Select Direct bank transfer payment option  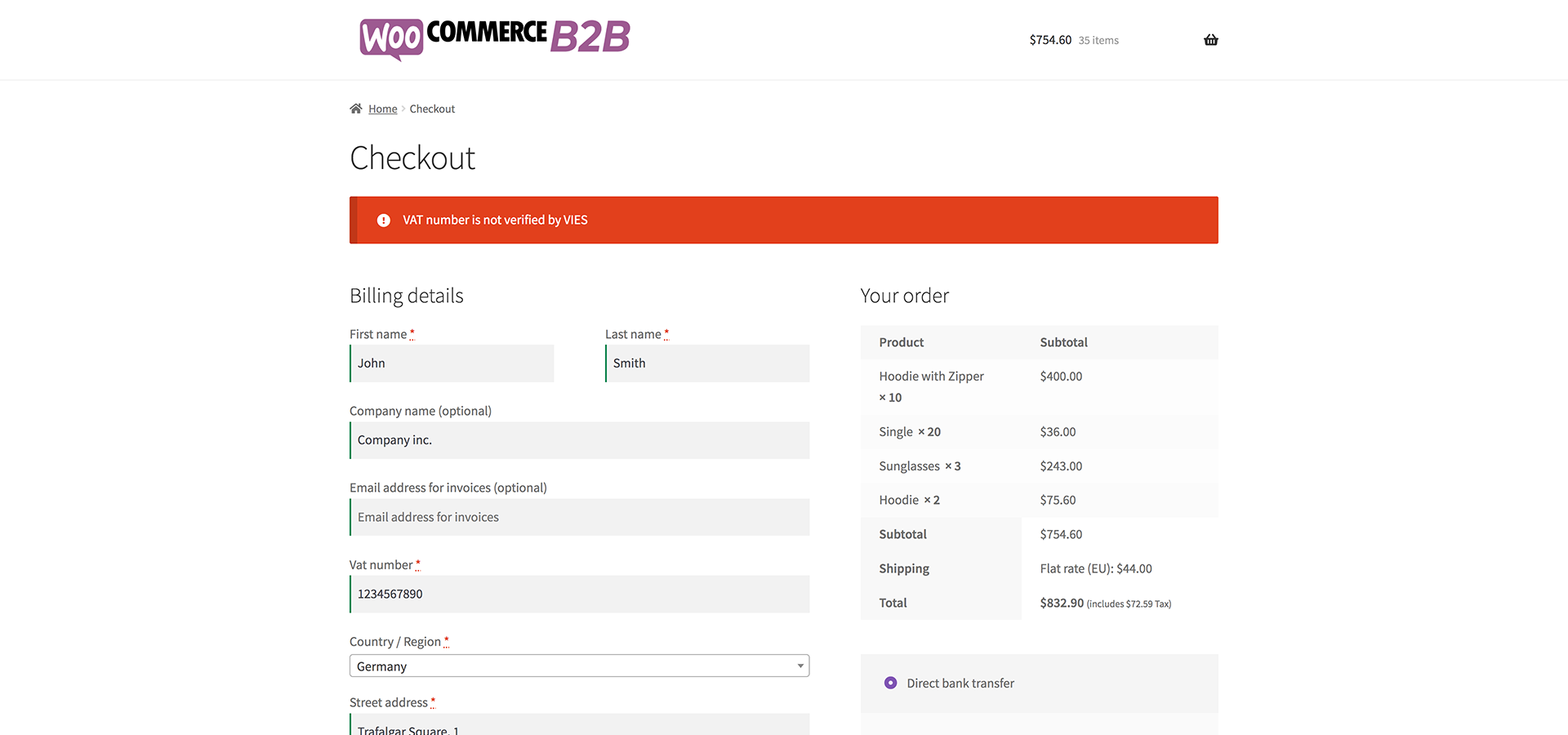891,684
